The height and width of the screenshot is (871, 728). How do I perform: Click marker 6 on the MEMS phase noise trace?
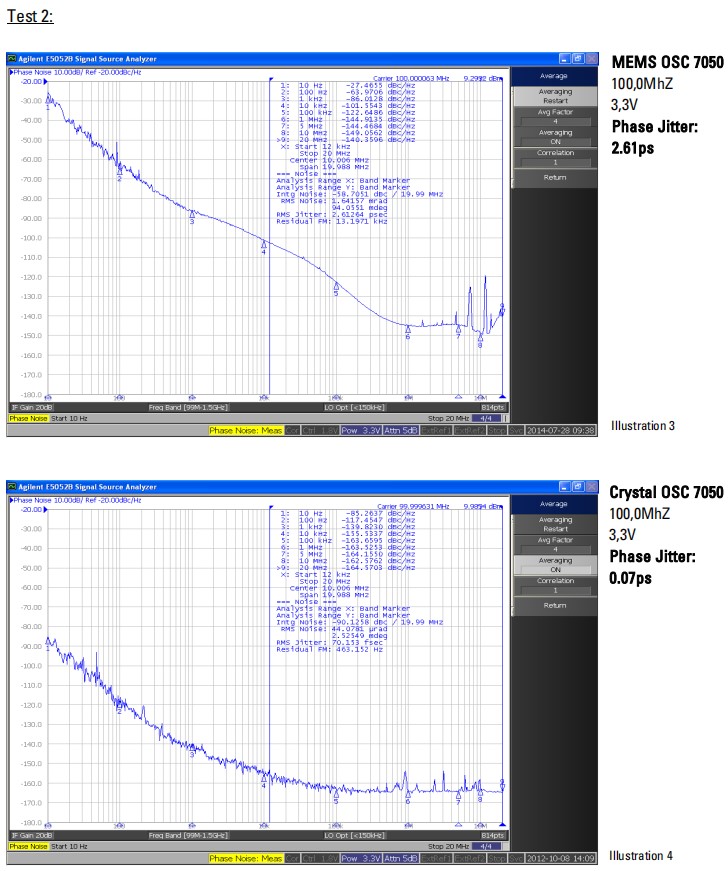pyautogui.click(x=408, y=331)
